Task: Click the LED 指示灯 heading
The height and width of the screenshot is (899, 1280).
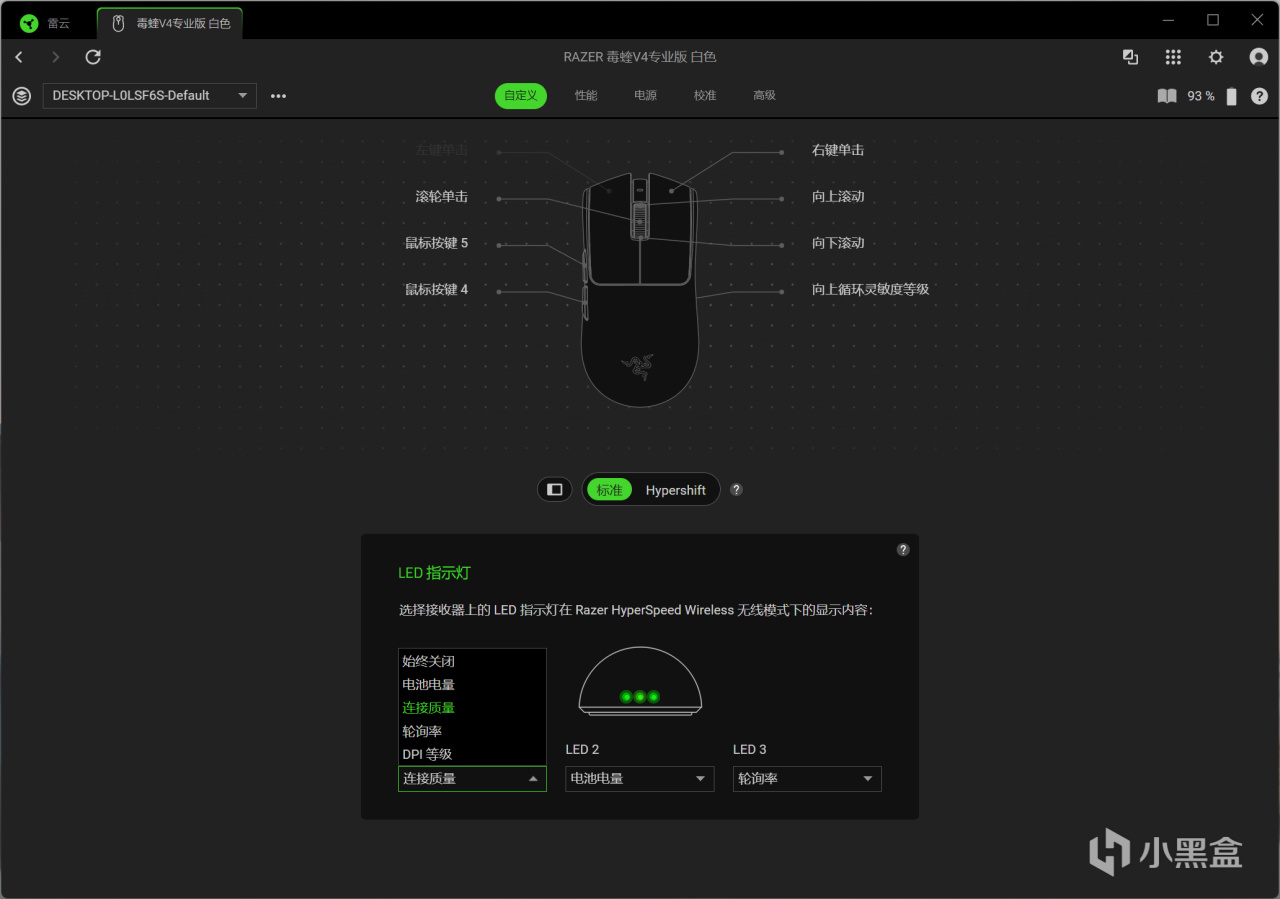Action: (x=434, y=573)
